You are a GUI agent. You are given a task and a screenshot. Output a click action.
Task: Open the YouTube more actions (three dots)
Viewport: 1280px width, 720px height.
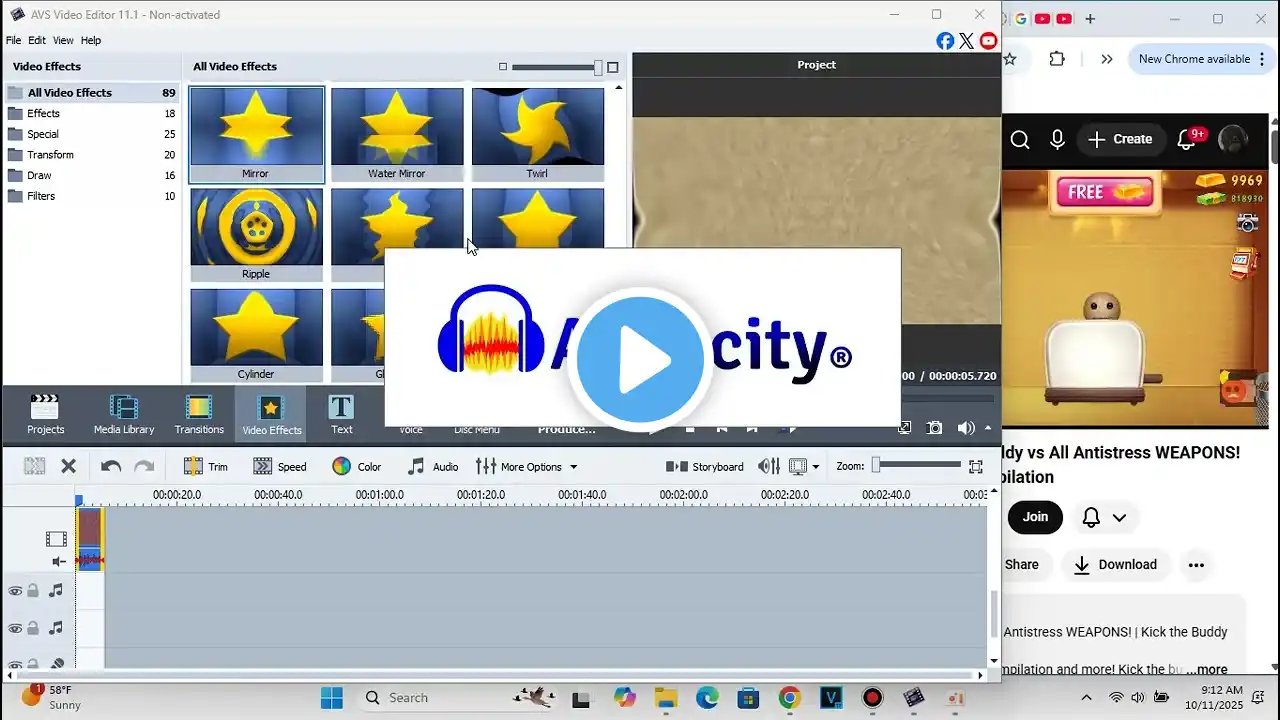click(1196, 565)
